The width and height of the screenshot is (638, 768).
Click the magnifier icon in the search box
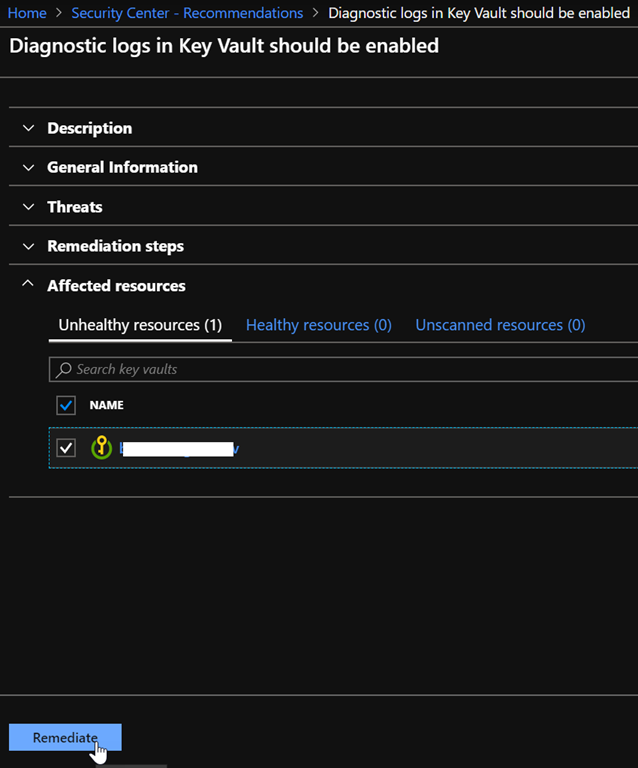64,369
